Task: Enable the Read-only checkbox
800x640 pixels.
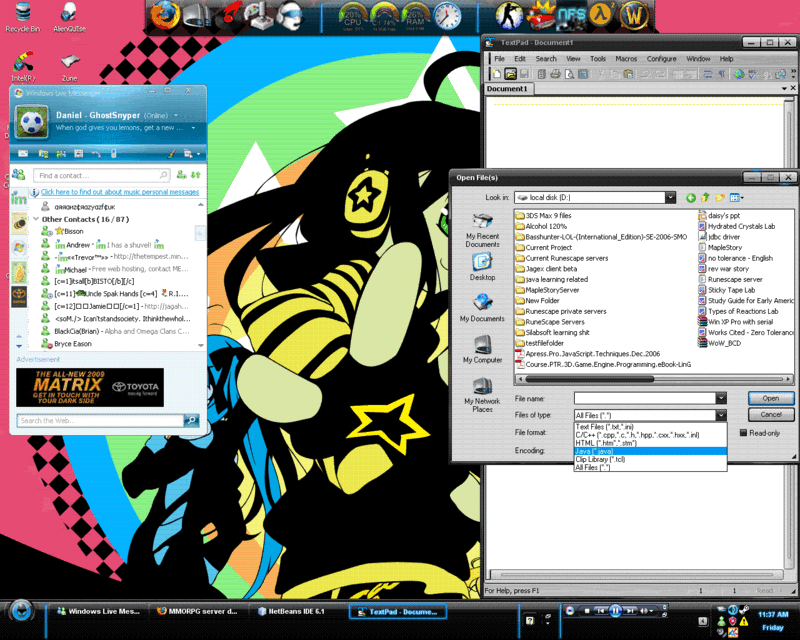Action: pos(744,433)
